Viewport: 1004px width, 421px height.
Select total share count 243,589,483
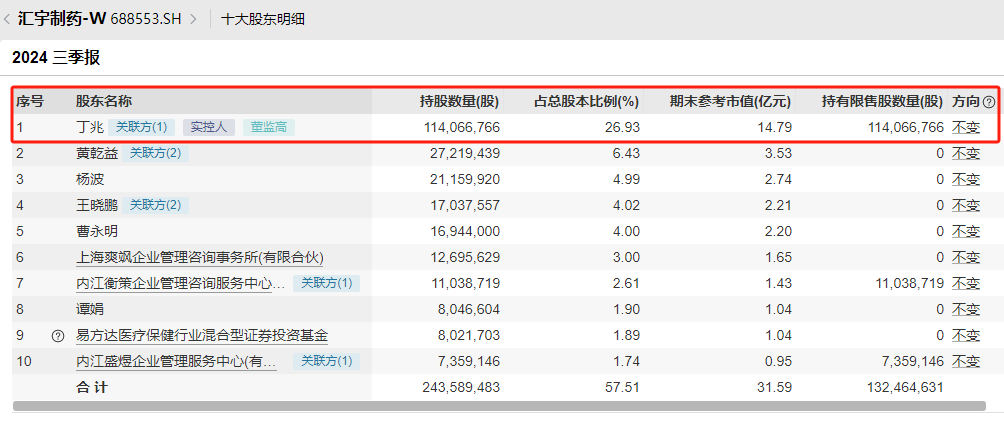tap(462, 387)
